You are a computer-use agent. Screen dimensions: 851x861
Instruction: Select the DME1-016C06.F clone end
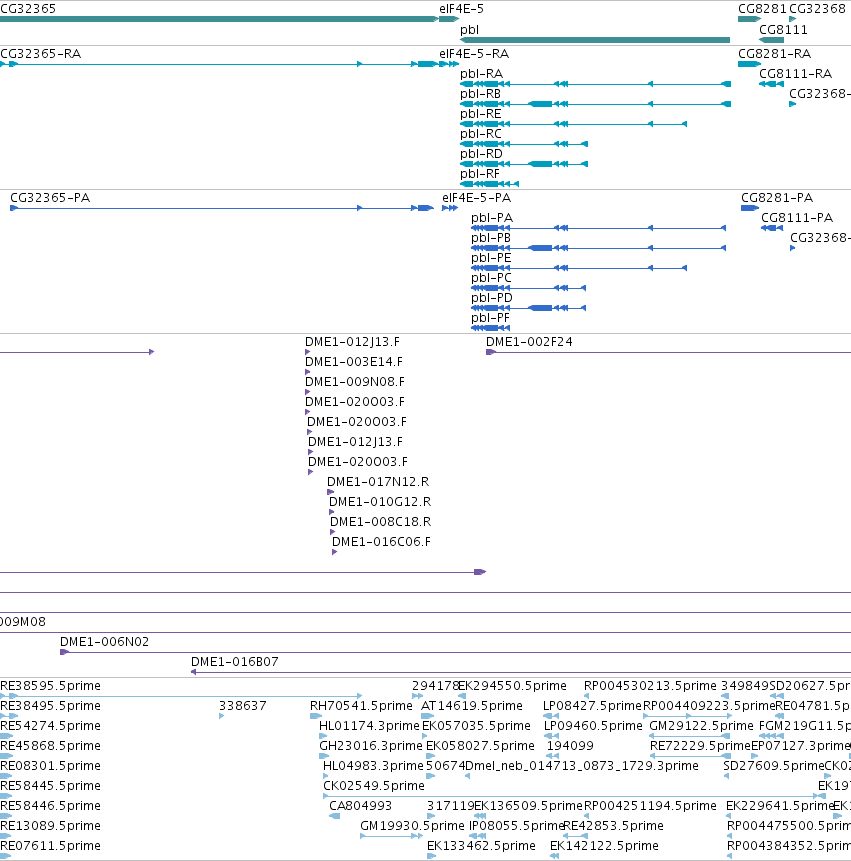pyautogui.click(x=334, y=552)
